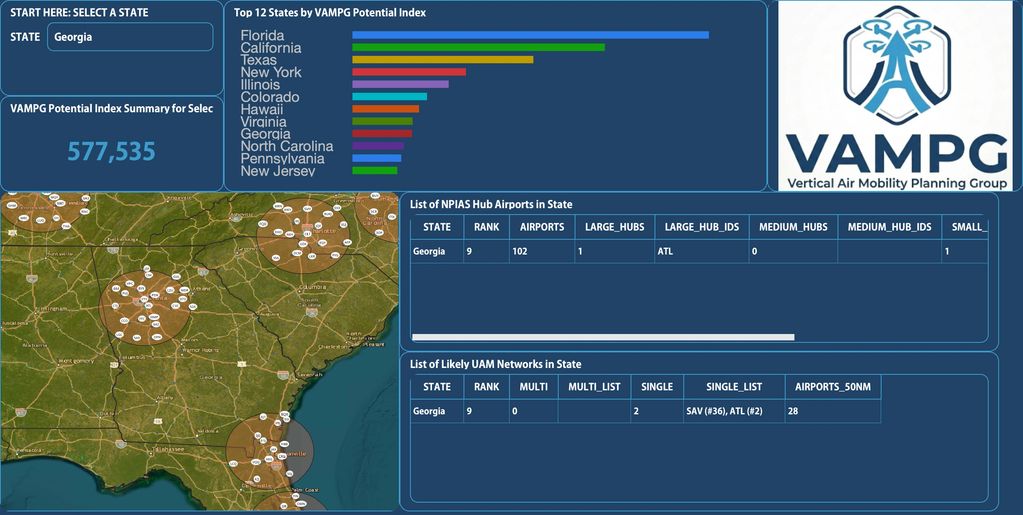Screen dimensions: 1023x515
Task: Select the red New York bar
Action: click(x=409, y=72)
